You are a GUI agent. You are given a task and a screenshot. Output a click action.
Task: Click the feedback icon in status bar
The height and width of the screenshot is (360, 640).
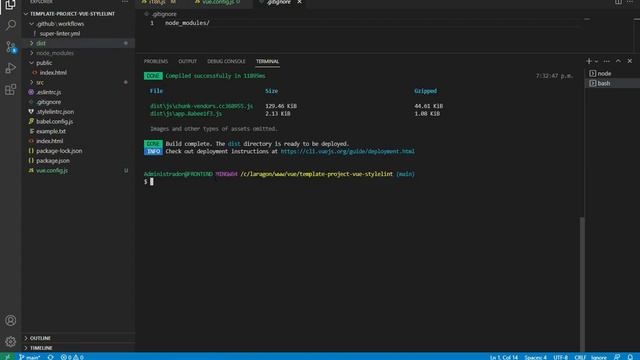[x=617, y=357]
